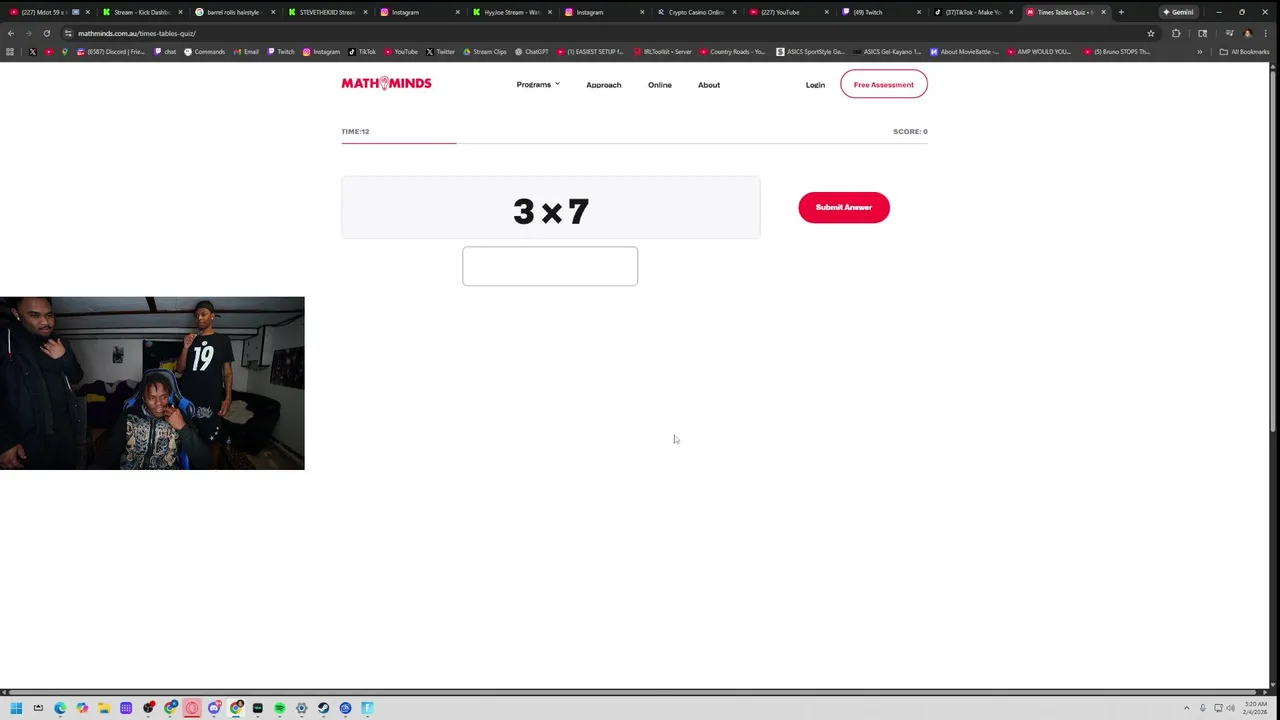This screenshot has height=720, width=1280.
Task: Go to the Approach page
Action: point(603,85)
